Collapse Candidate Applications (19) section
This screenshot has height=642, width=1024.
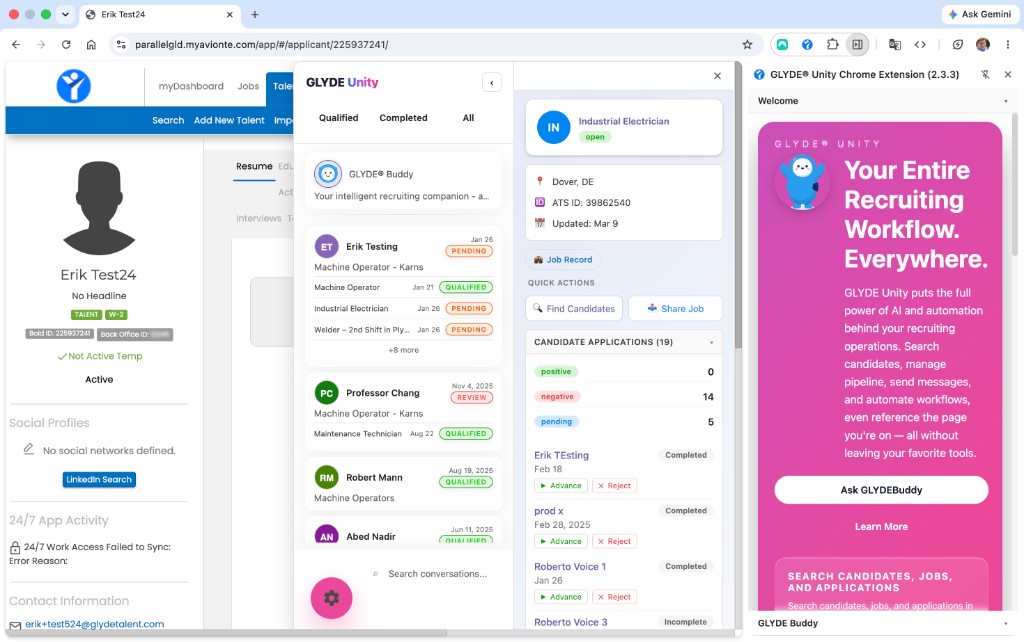[711, 342]
